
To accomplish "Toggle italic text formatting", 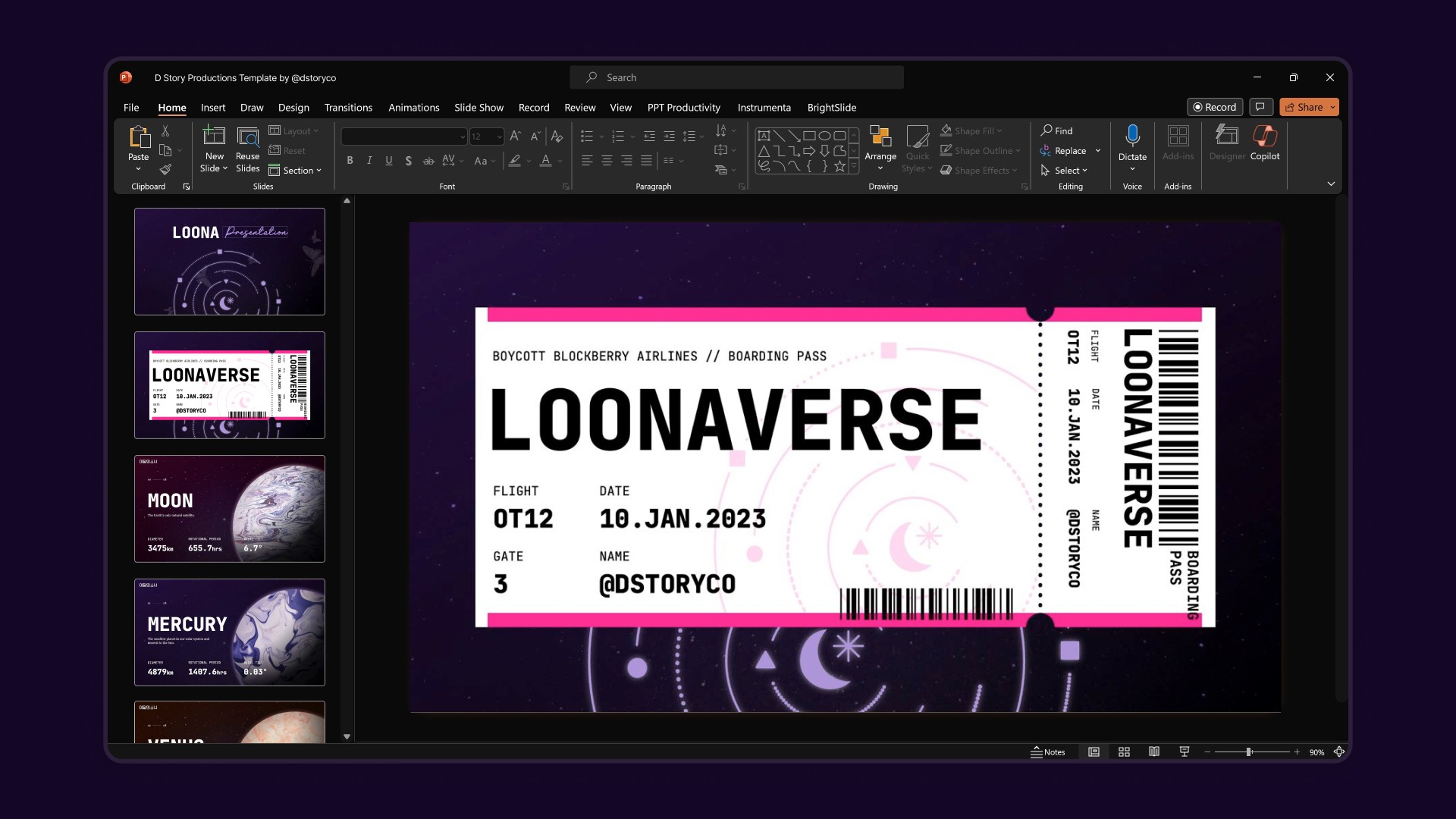I will 369,161.
